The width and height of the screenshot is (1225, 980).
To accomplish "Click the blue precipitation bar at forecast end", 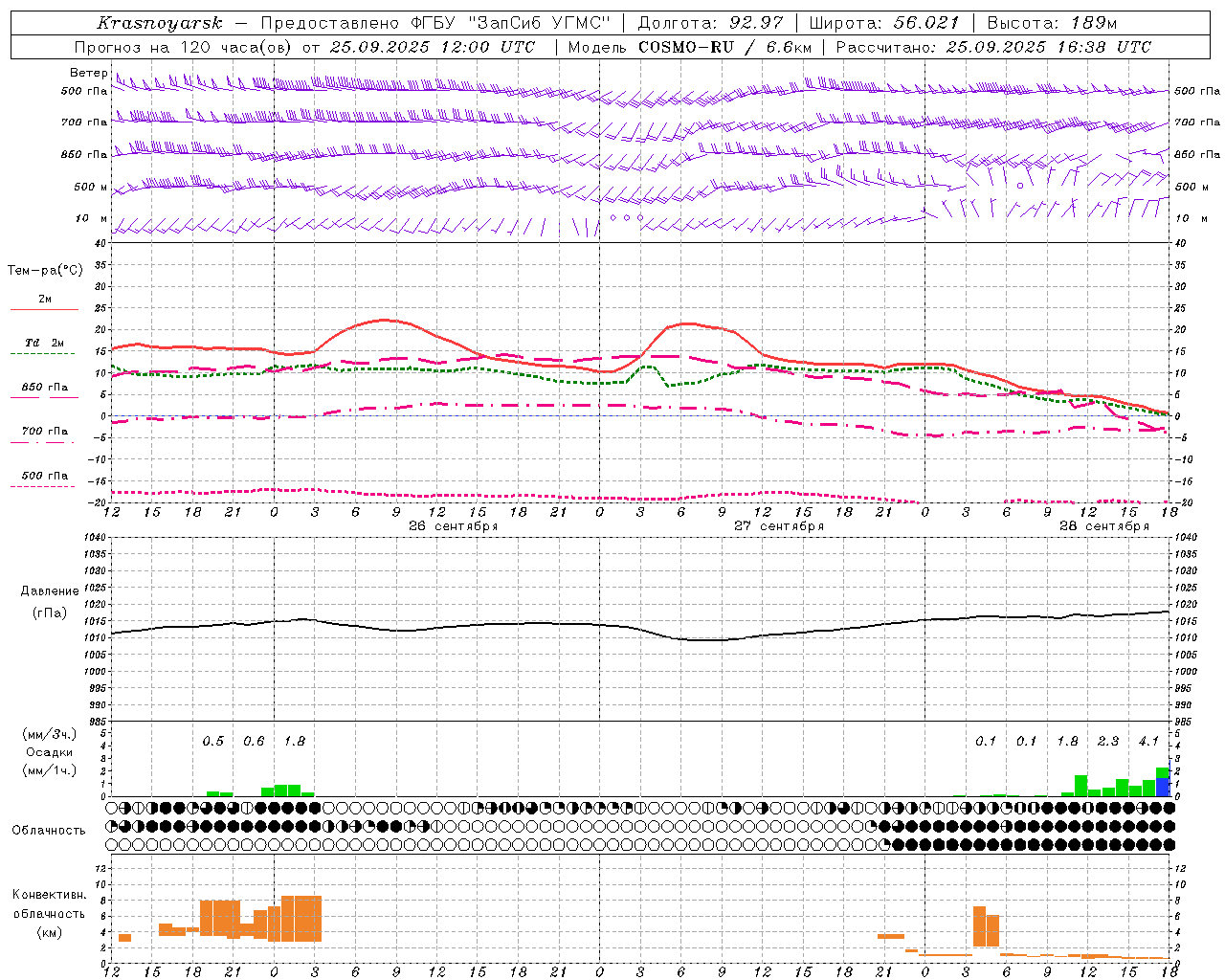I will coord(1163,788).
